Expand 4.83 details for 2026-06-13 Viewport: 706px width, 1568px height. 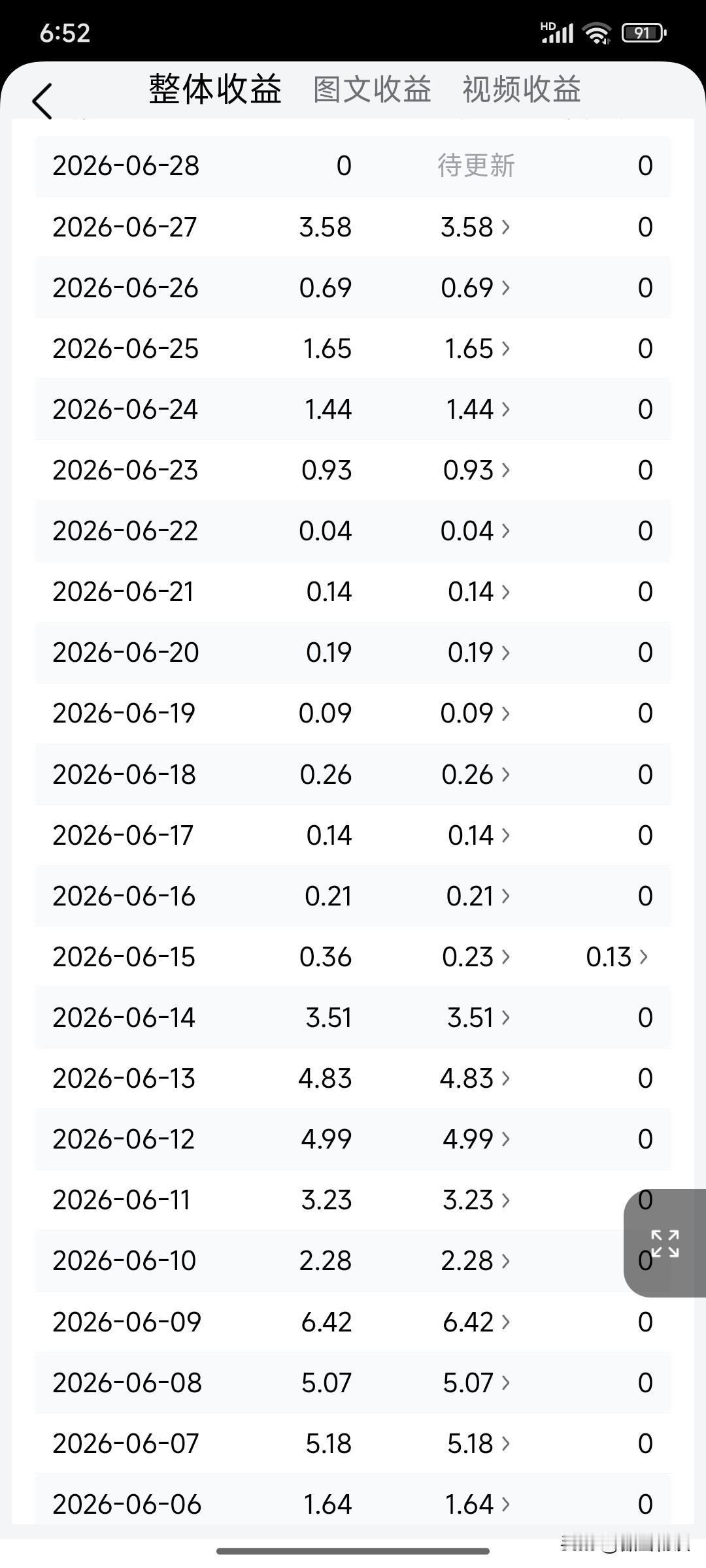pyautogui.click(x=475, y=1078)
